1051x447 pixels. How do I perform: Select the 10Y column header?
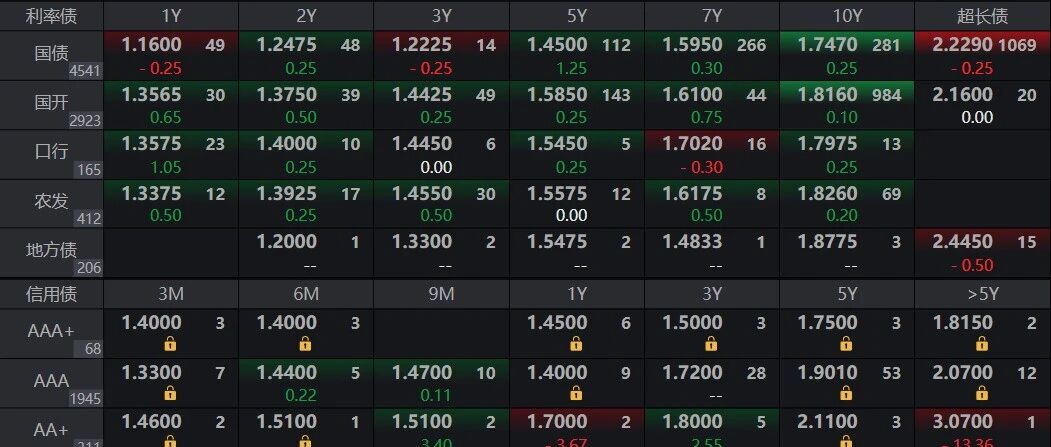click(x=847, y=16)
